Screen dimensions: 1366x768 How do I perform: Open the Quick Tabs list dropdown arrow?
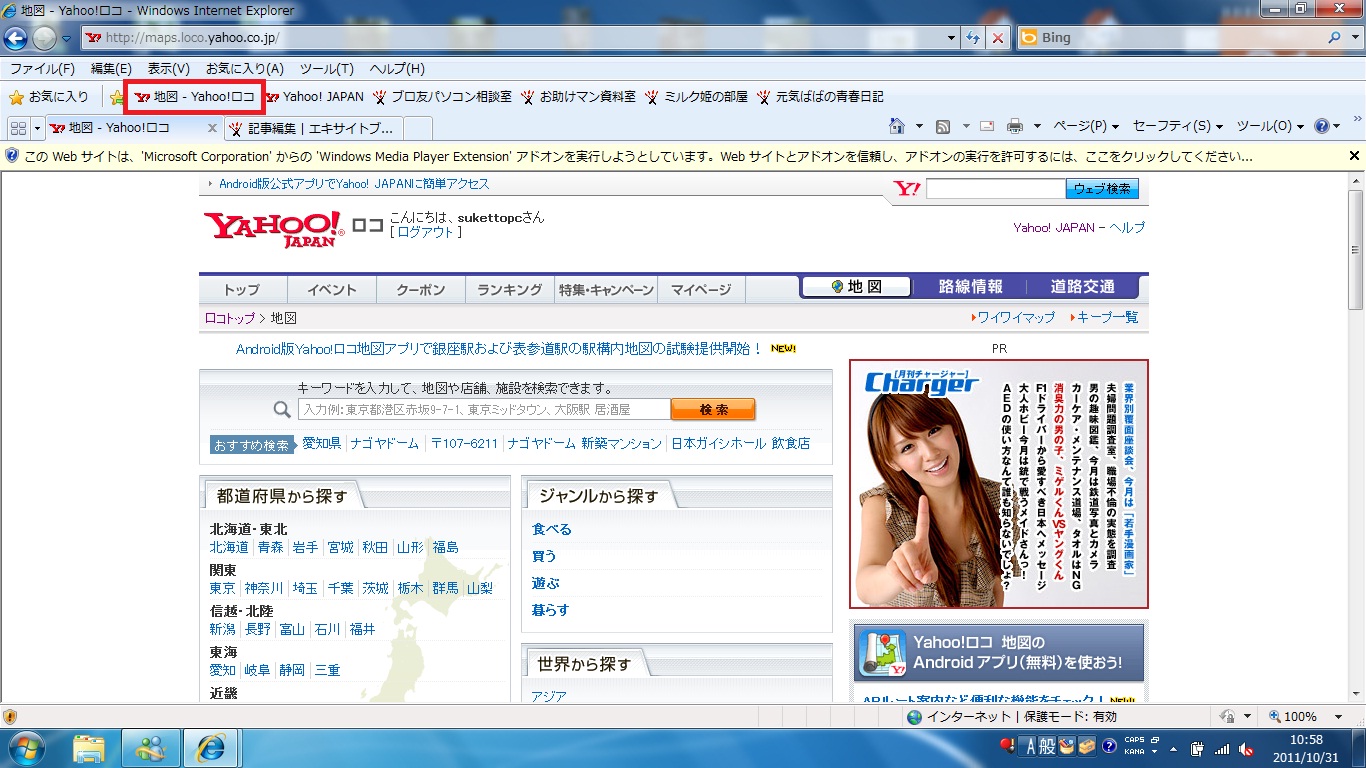[x=37, y=127]
